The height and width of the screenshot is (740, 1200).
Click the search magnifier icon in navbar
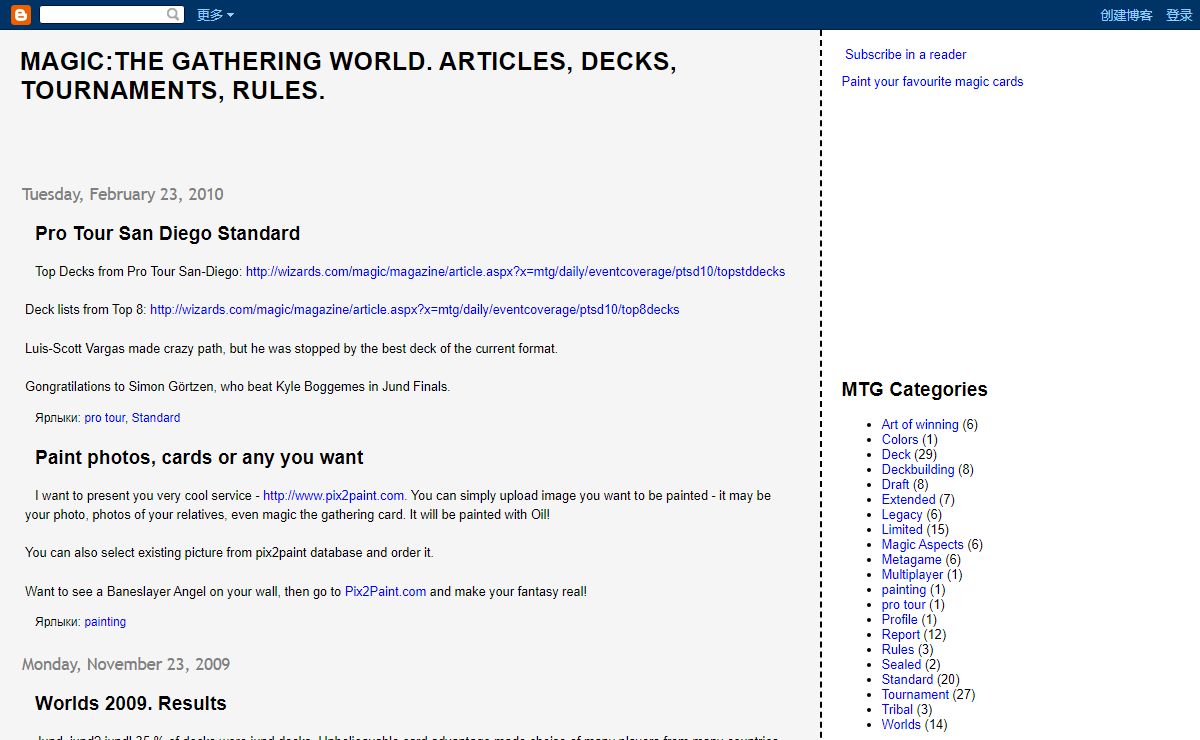pos(174,15)
